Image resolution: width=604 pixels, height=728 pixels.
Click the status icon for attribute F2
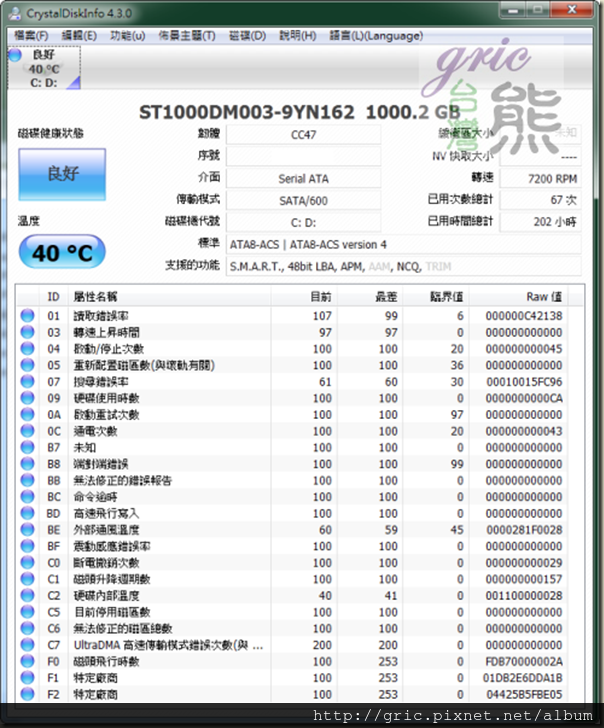[27, 694]
